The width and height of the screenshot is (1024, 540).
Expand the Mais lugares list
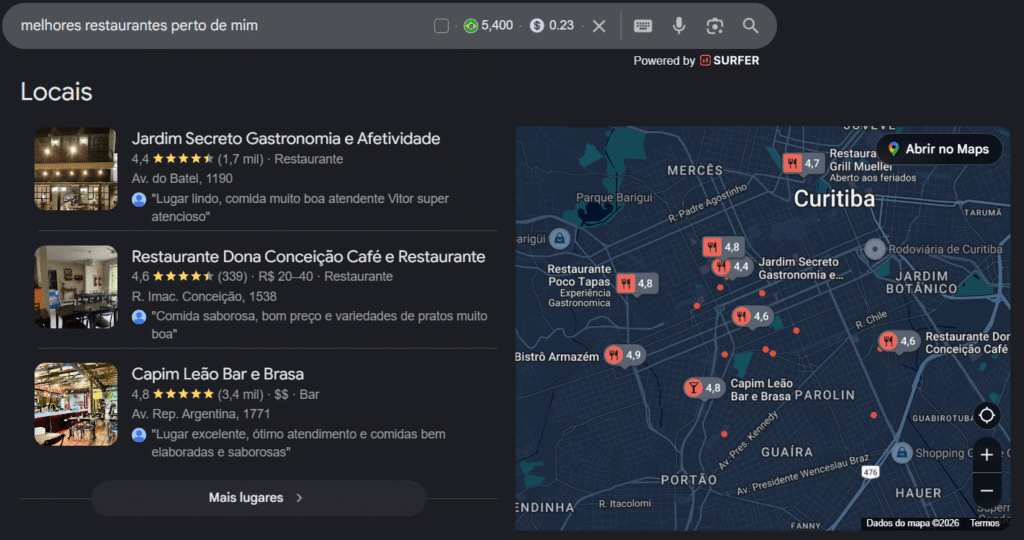point(258,497)
